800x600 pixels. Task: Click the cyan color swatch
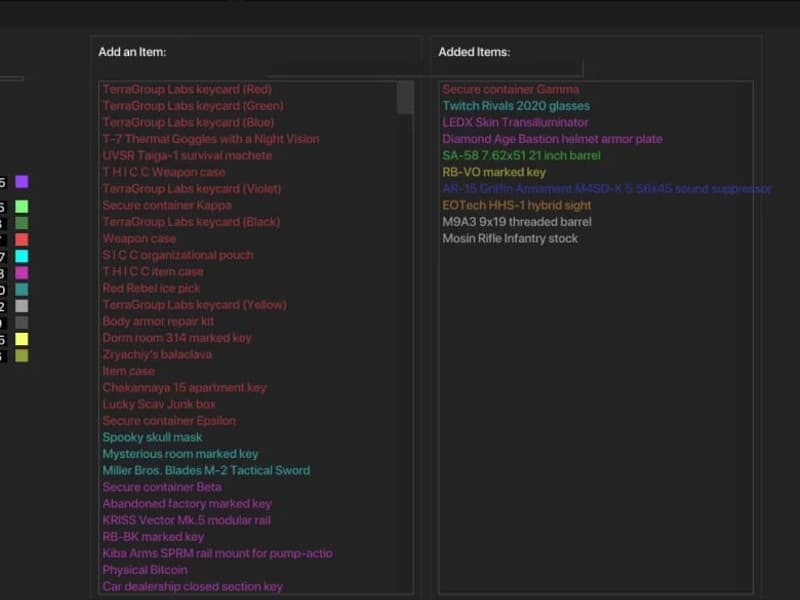(x=21, y=256)
